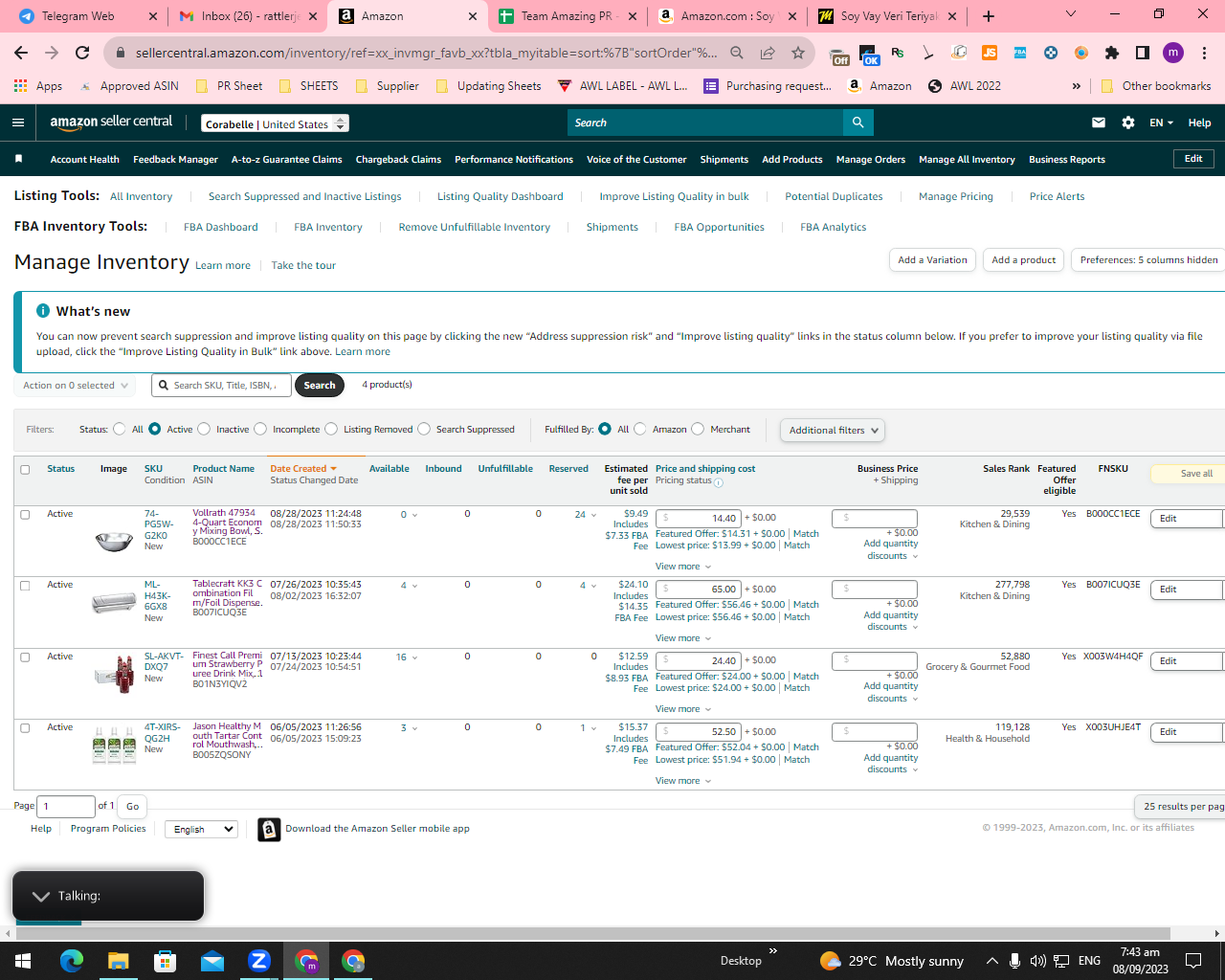Open the Windows notification center icon
Viewport: 1225px width, 980px height.
1193,961
